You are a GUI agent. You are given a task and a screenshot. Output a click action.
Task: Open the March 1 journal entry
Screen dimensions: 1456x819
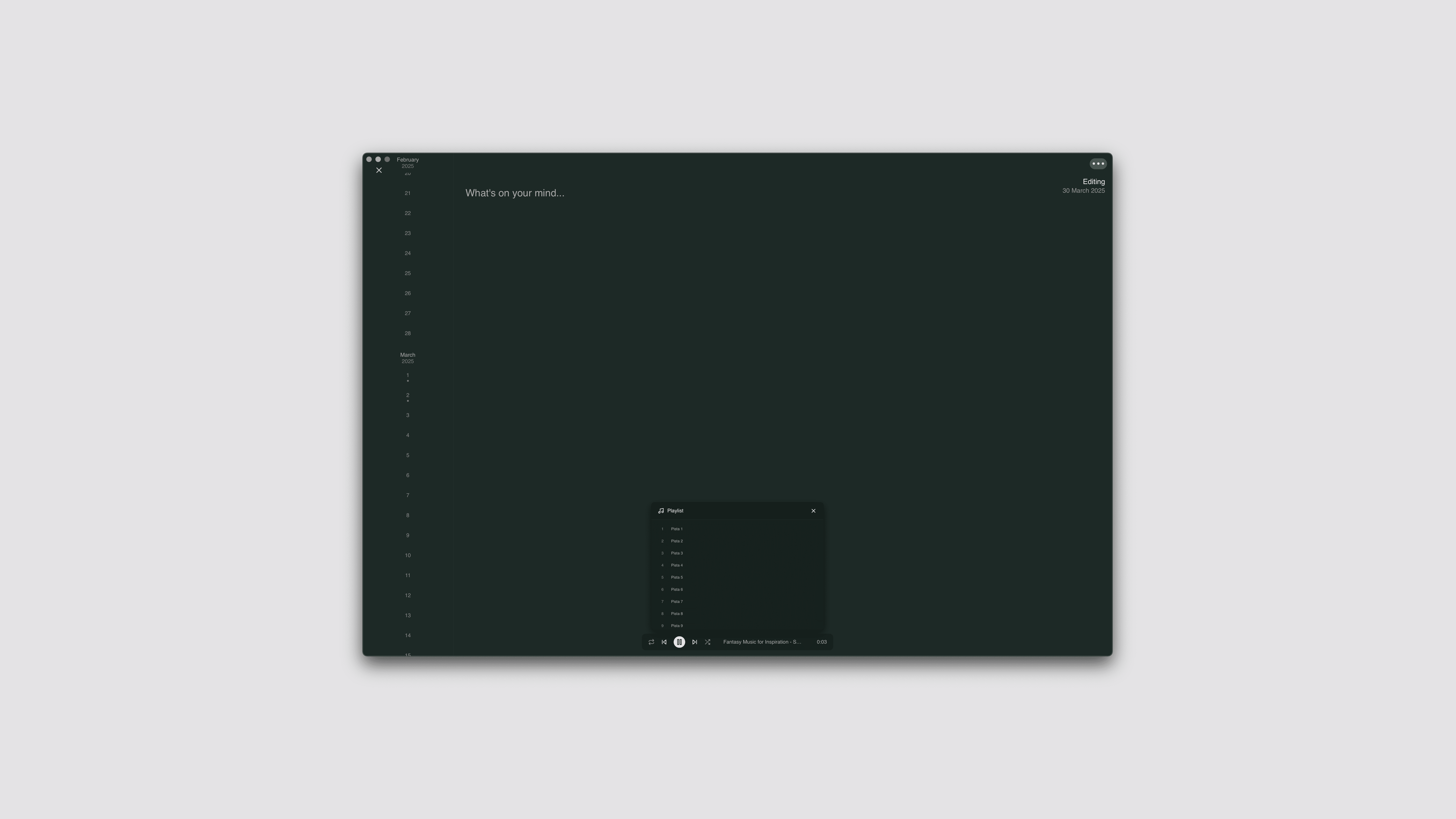tap(407, 376)
